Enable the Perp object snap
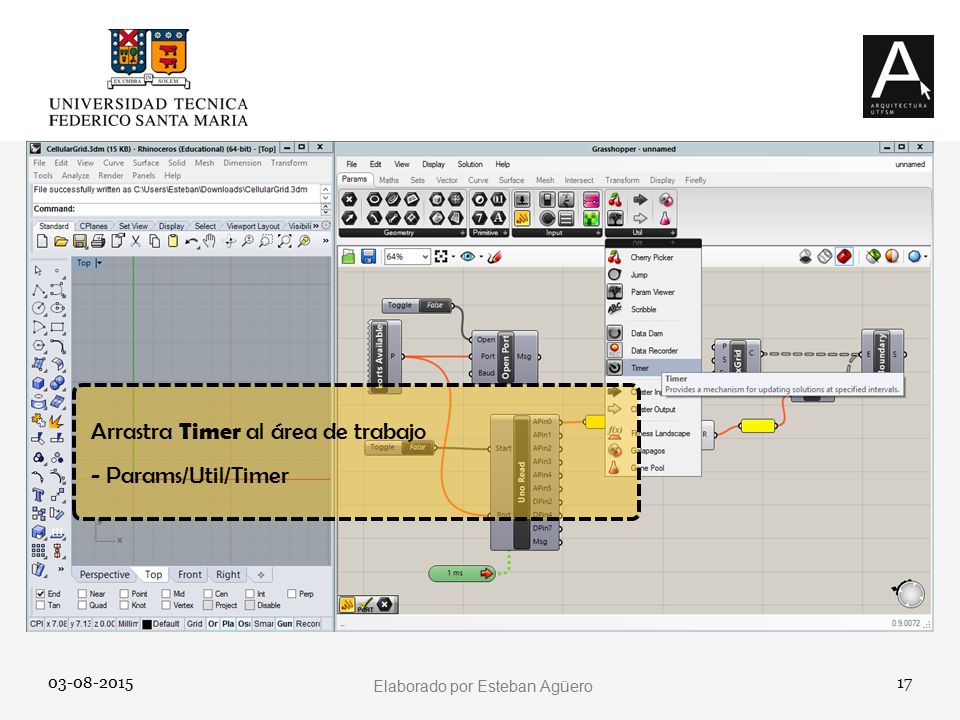The image size is (960, 720). point(291,593)
